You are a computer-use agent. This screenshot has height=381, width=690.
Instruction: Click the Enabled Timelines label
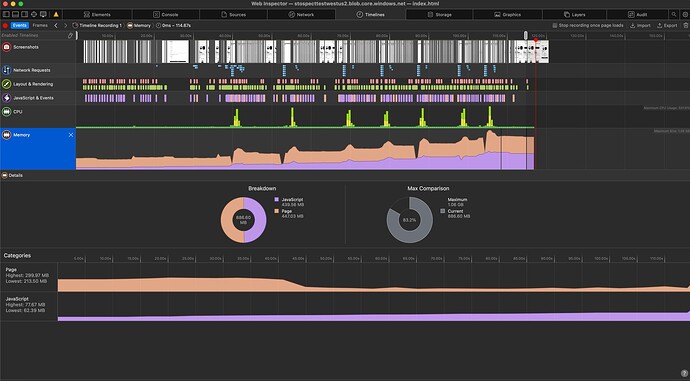coord(20,35)
